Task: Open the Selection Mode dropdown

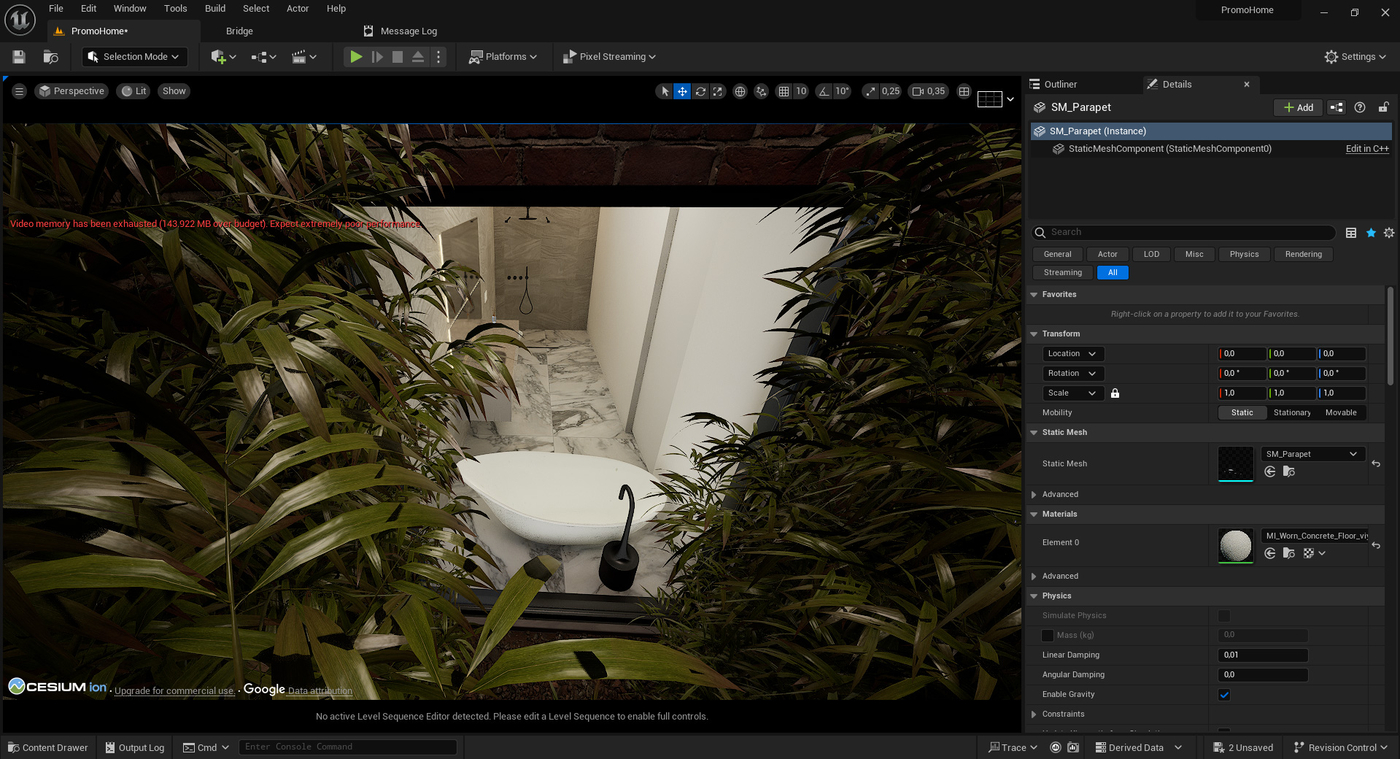Action: (134, 57)
